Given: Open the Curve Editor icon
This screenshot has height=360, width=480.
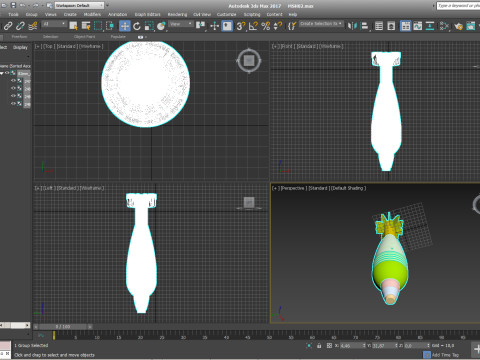Looking at the screenshot, I should [x=418, y=26].
